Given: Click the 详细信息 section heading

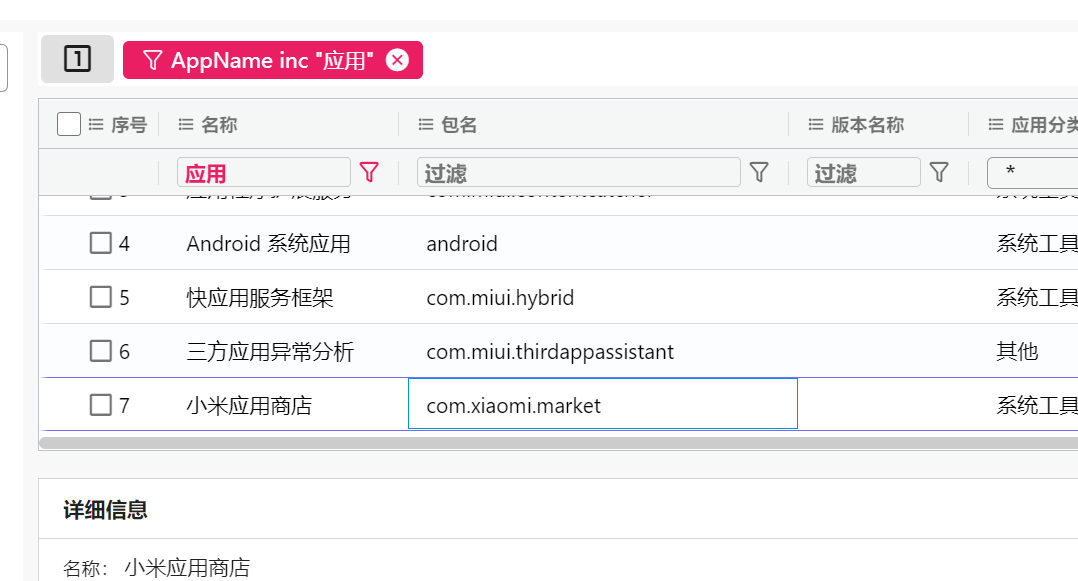Looking at the screenshot, I should (105, 510).
